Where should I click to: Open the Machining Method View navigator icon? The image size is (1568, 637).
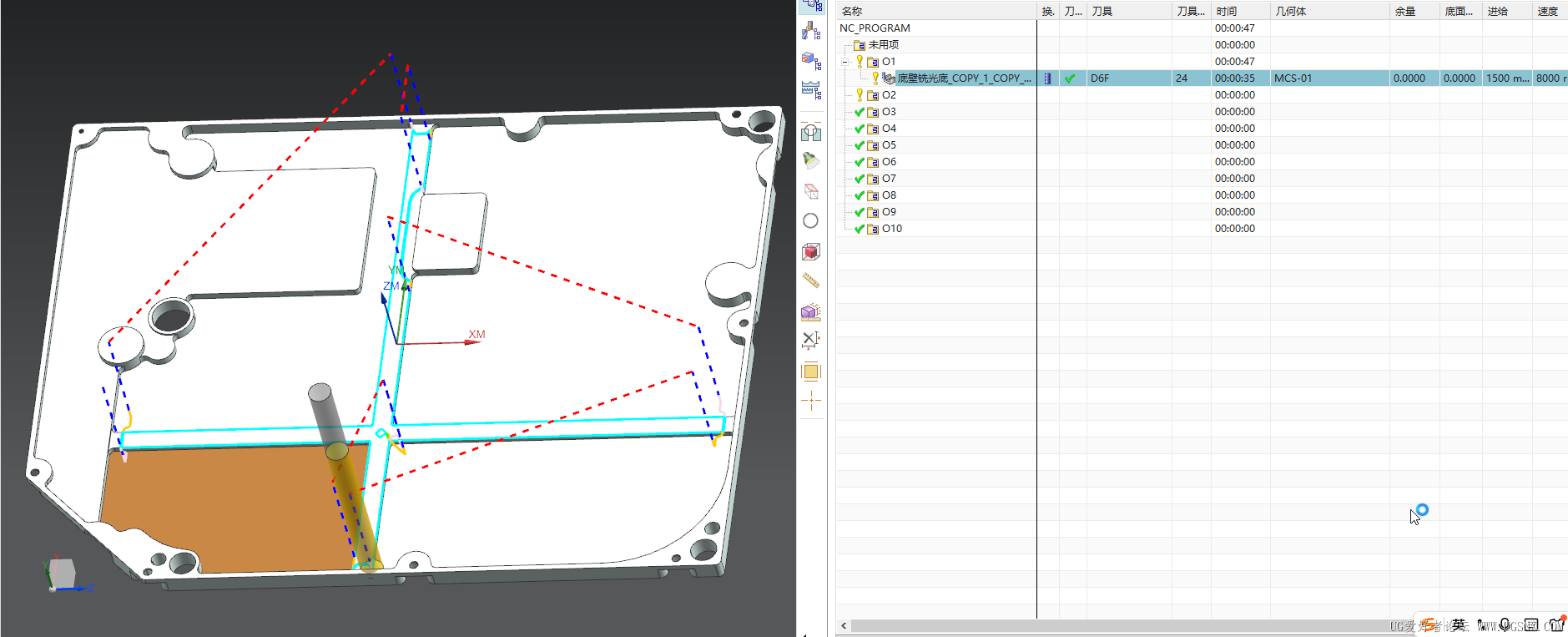tap(811, 90)
